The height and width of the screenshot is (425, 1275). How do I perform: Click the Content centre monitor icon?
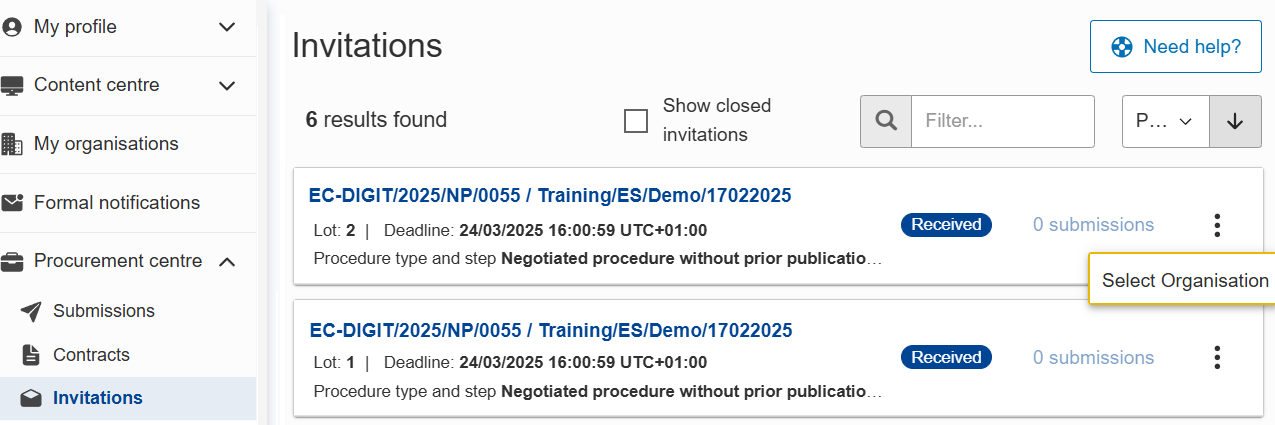coord(12,86)
